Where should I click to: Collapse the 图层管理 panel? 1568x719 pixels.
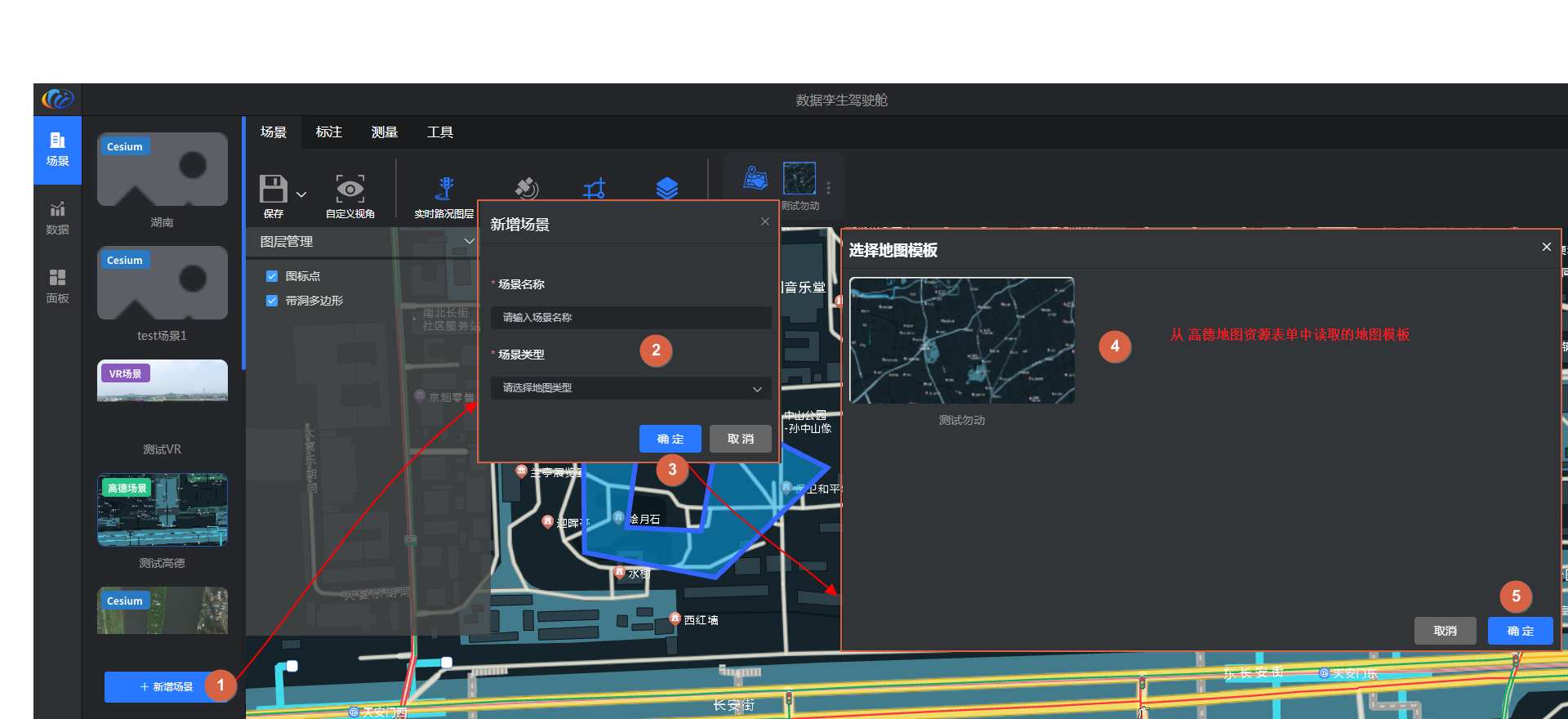(x=469, y=241)
